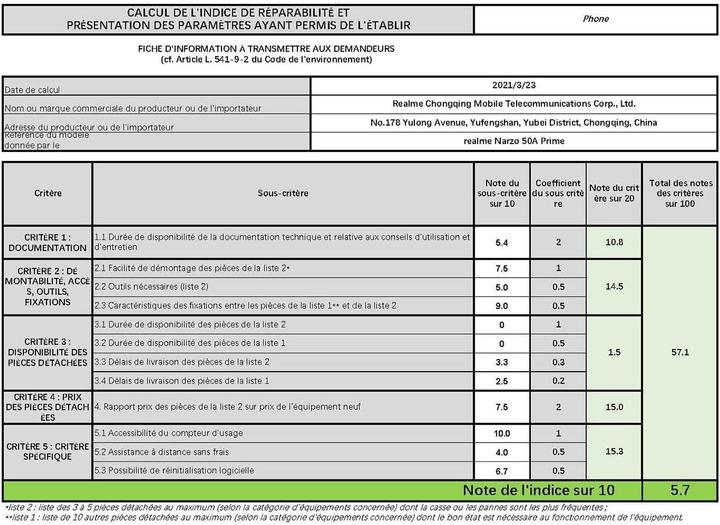The image size is (720, 525).
Task: Select the calculation date value 2021/3/23
Action: 514,87
